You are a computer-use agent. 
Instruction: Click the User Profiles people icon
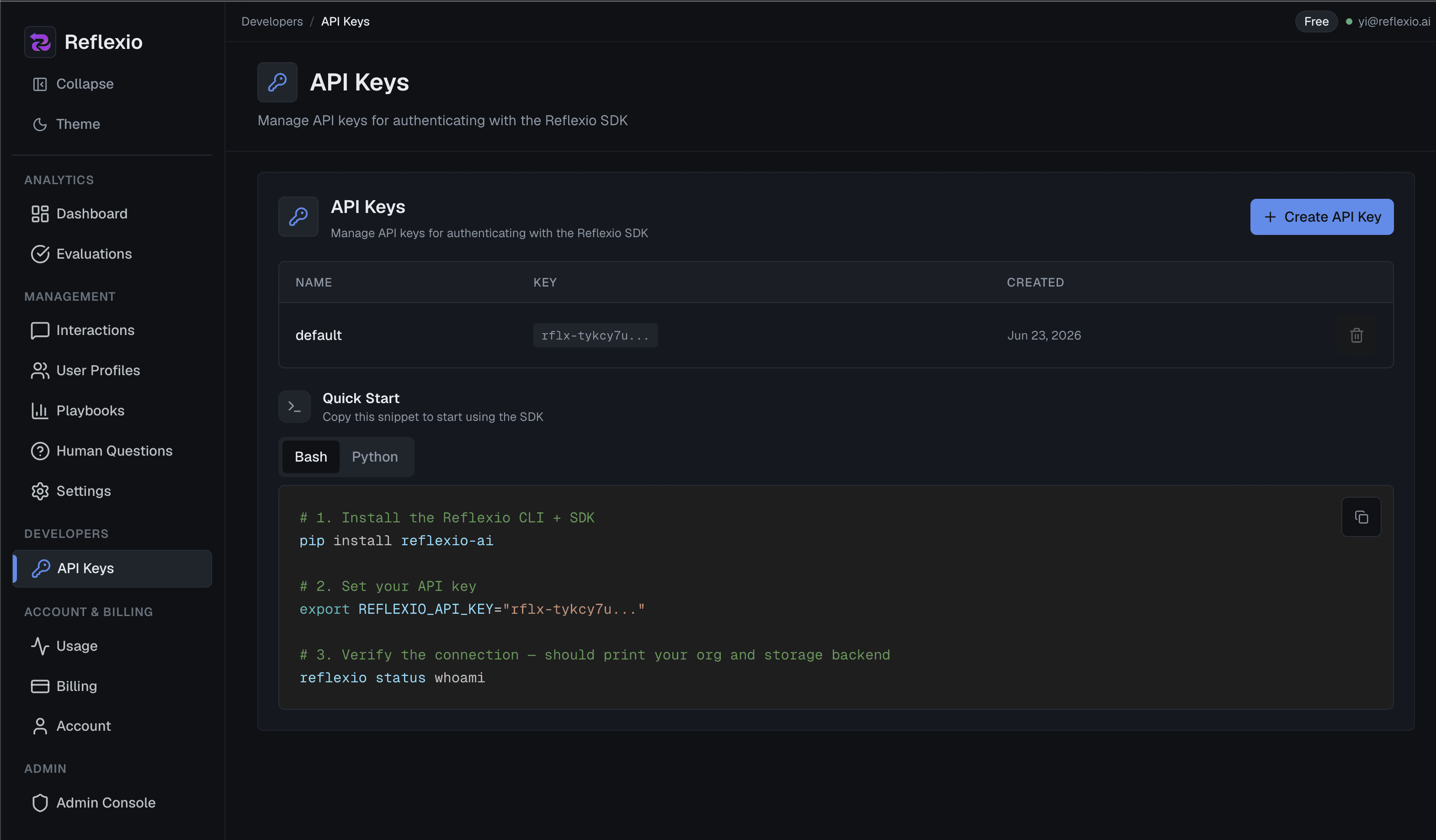point(40,371)
